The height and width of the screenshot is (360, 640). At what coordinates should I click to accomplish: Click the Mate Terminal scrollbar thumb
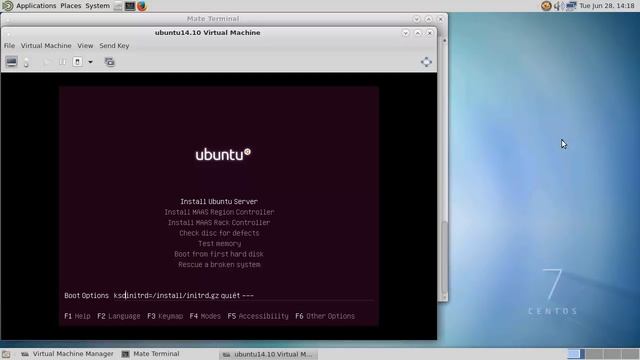(444, 257)
